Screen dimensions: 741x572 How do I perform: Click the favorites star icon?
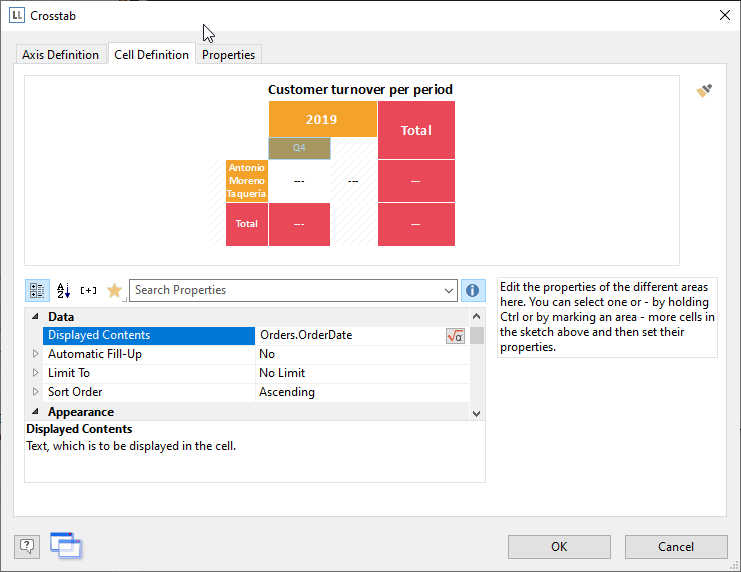click(x=114, y=290)
